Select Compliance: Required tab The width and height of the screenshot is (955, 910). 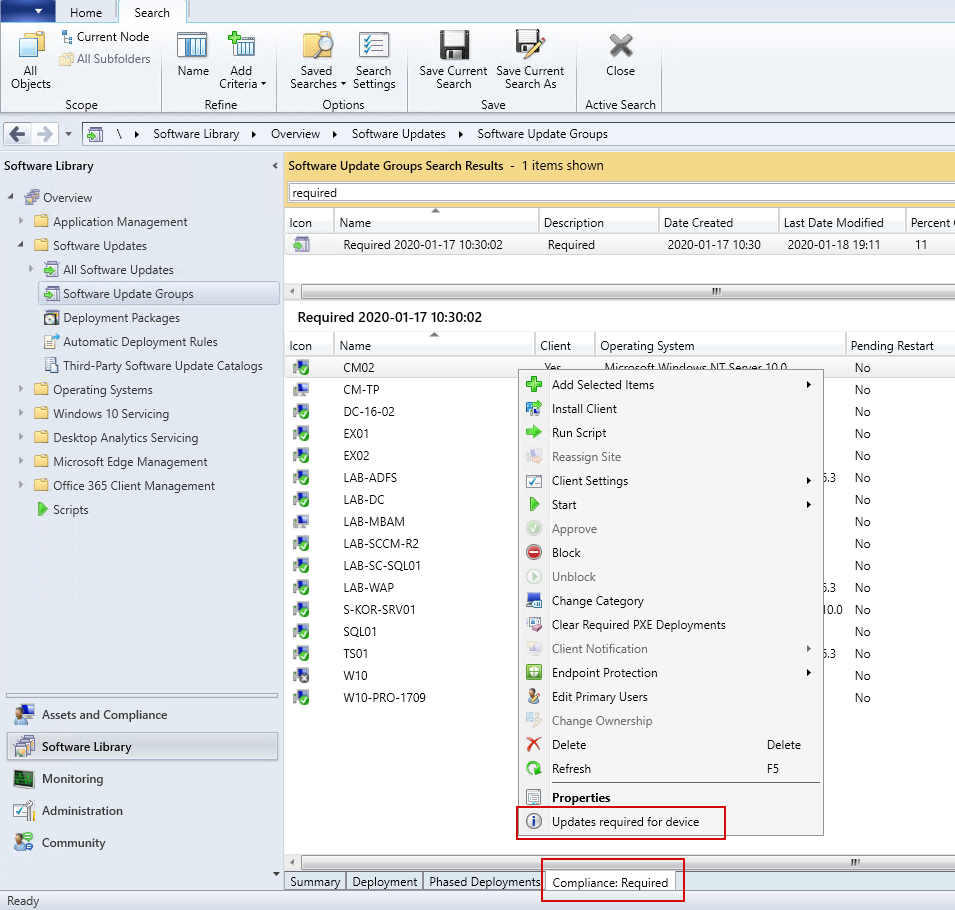pyautogui.click(x=610, y=882)
